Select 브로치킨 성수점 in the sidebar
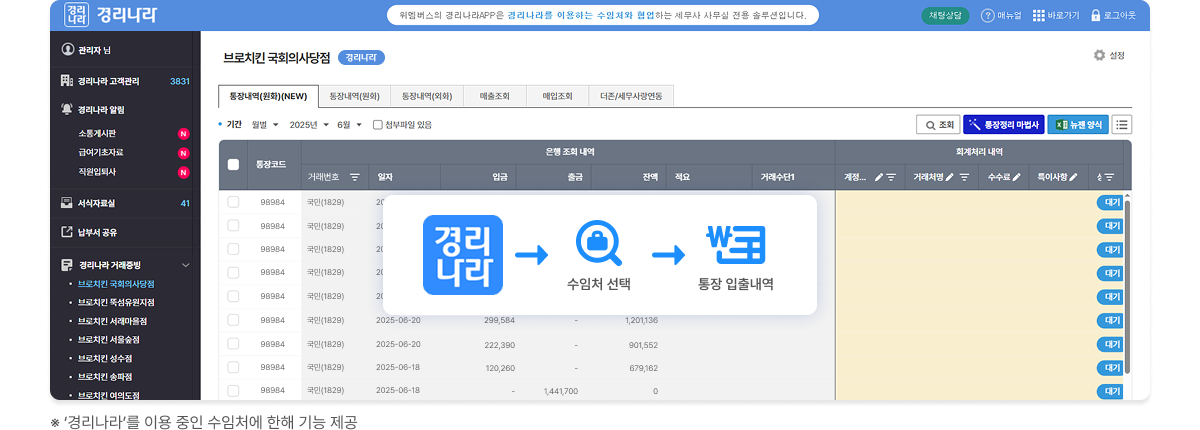This screenshot has width=1200, height=430. [105, 359]
